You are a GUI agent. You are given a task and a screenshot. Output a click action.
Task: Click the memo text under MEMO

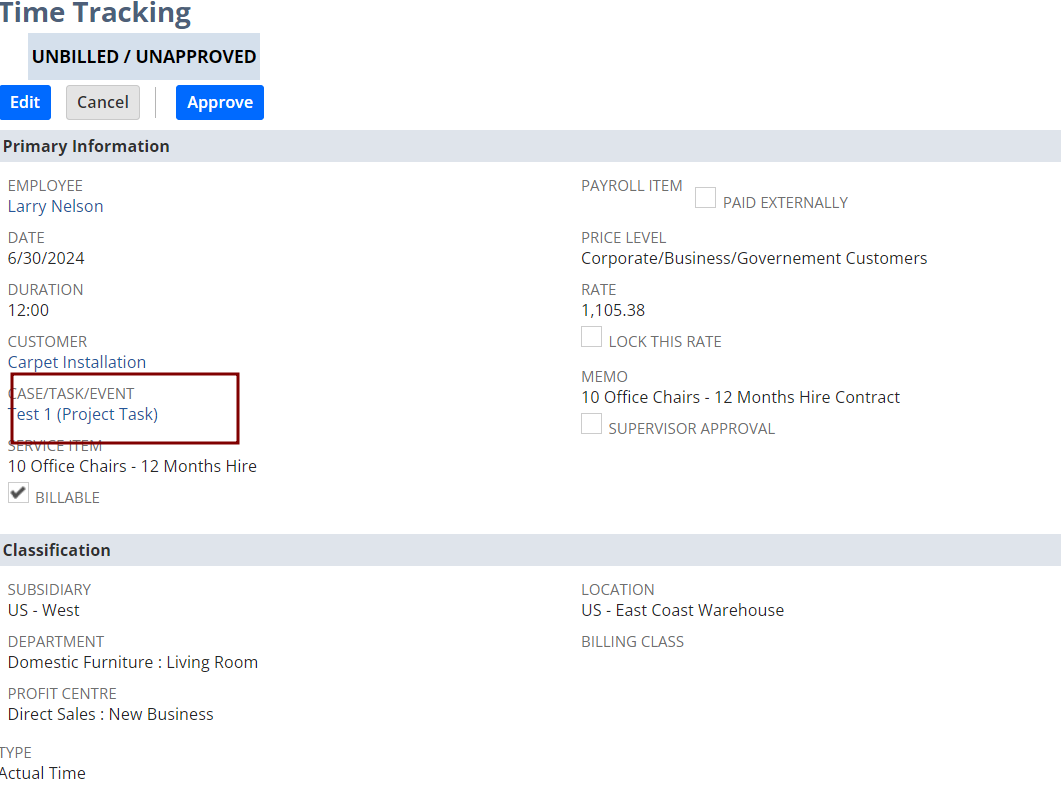[740, 397]
